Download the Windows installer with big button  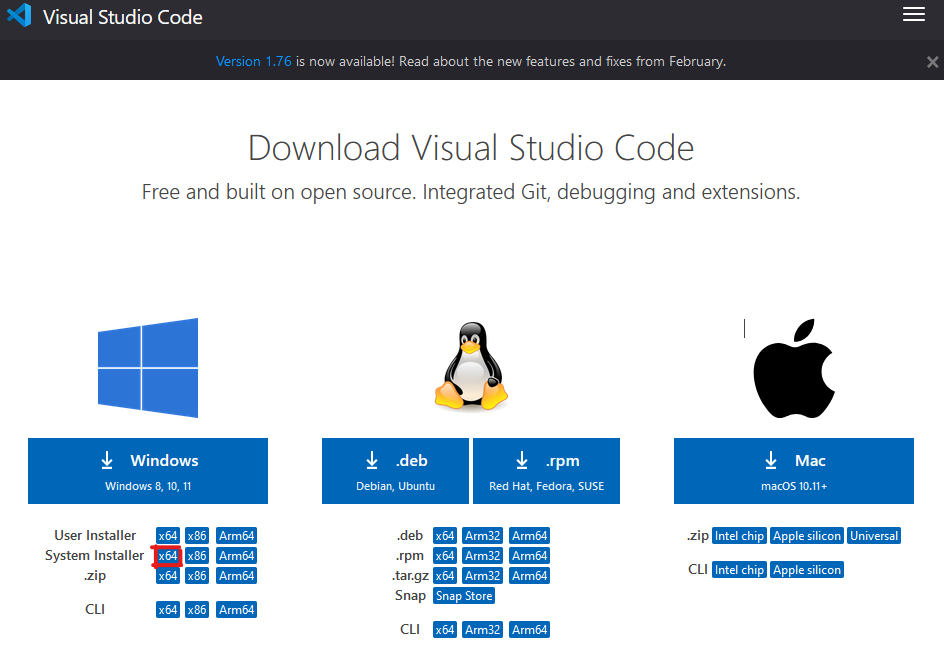(x=148, y=470)
